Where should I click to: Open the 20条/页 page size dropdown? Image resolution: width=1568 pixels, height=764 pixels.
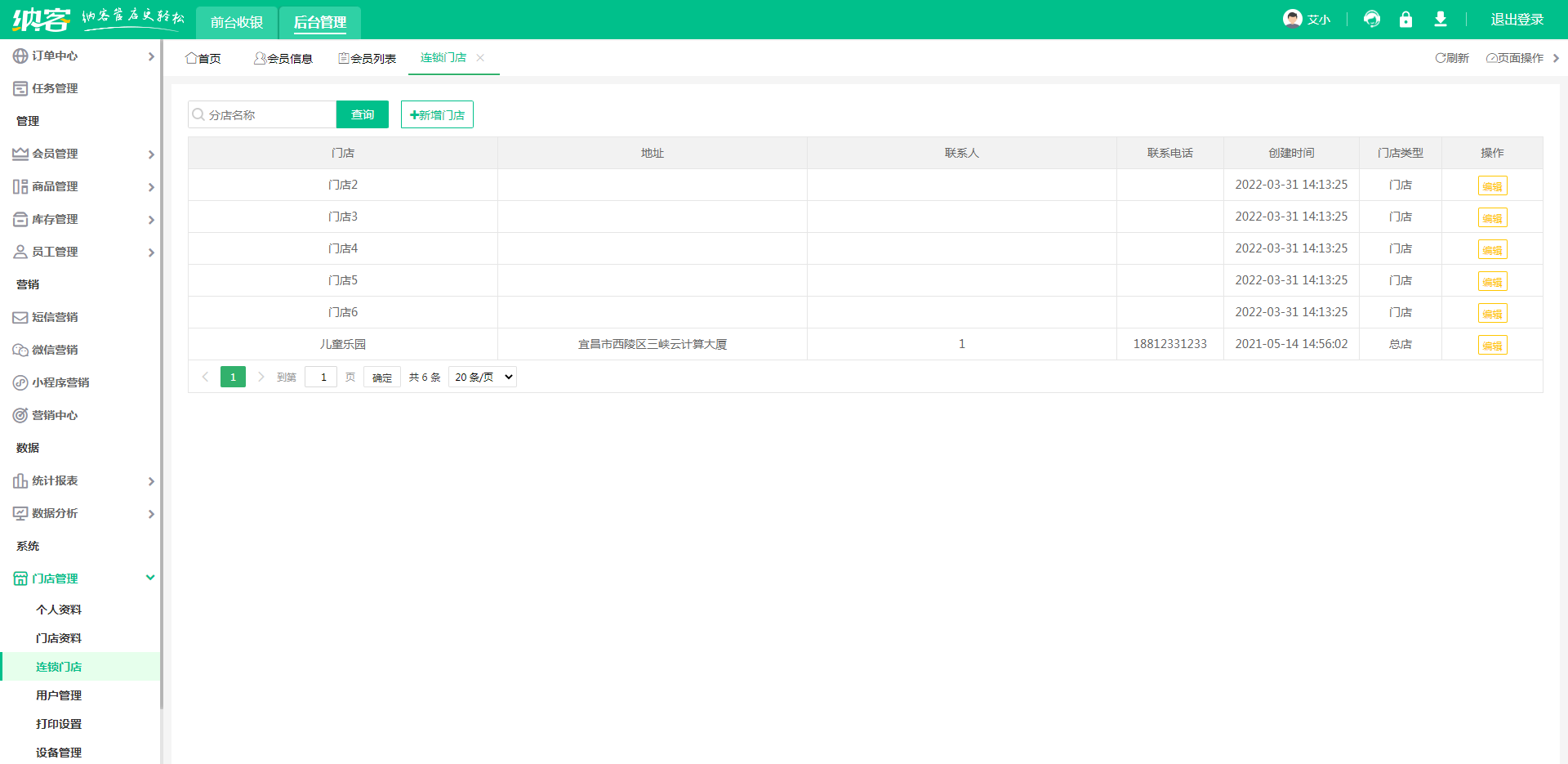(x=482, y=377)
